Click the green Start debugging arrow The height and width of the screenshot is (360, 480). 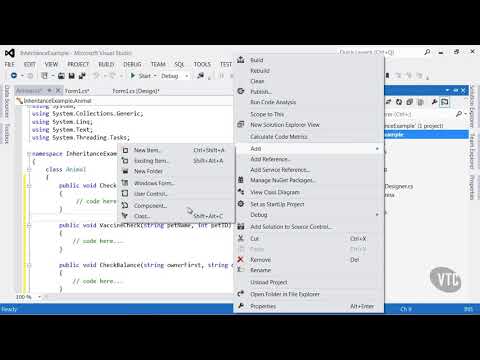pos(133,76)
